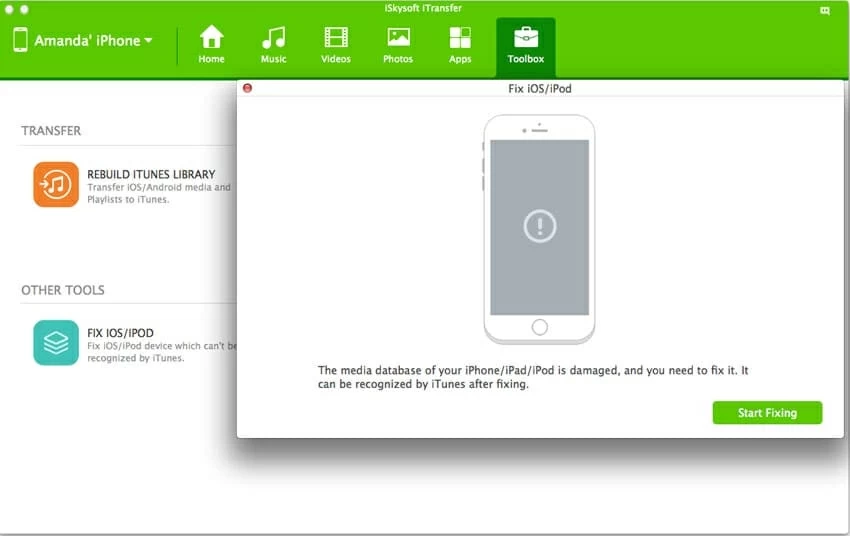This screenshot has height=536, width=850.
Task: Select the Photos icon in toolbar
Action: tap(398, 45)
